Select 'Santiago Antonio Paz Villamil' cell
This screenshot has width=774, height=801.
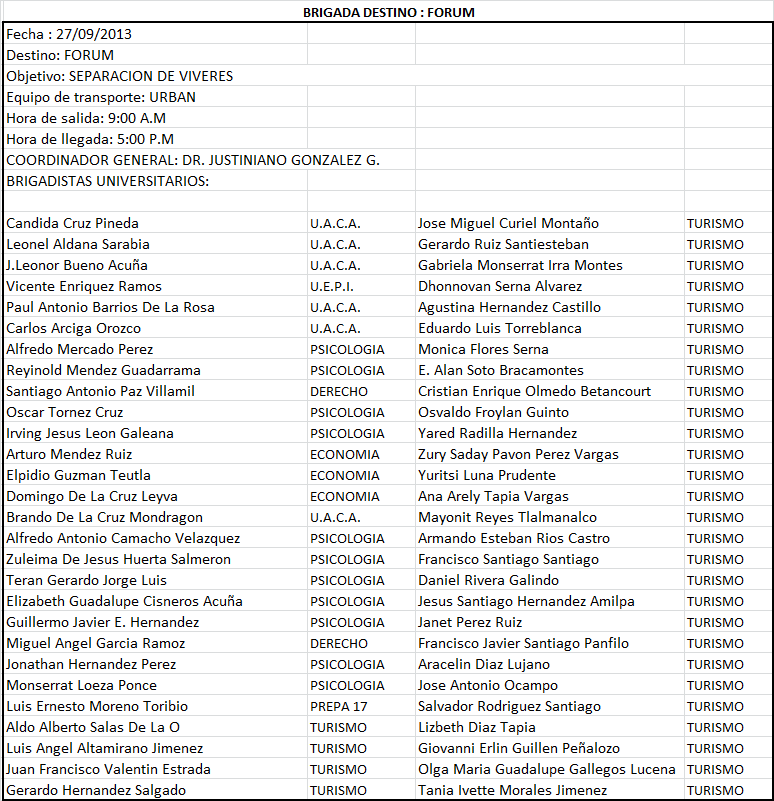(x=101, y=391)
